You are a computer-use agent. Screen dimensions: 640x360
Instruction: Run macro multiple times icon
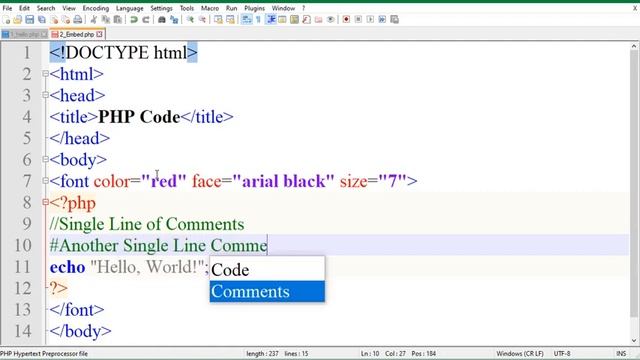pos(382,19)
